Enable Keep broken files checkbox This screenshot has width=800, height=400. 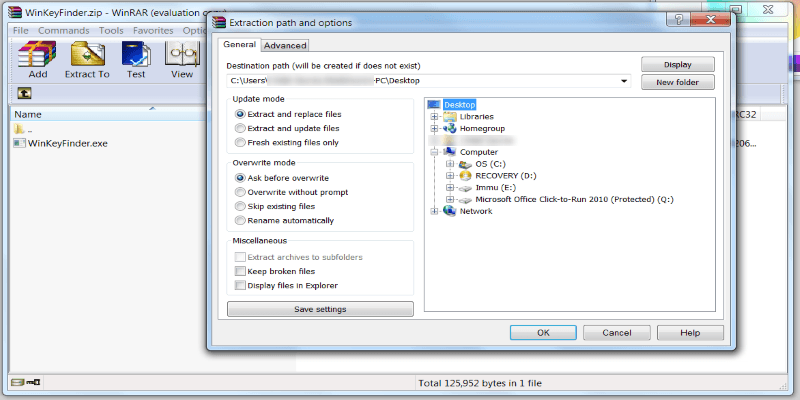click(240, 271)
